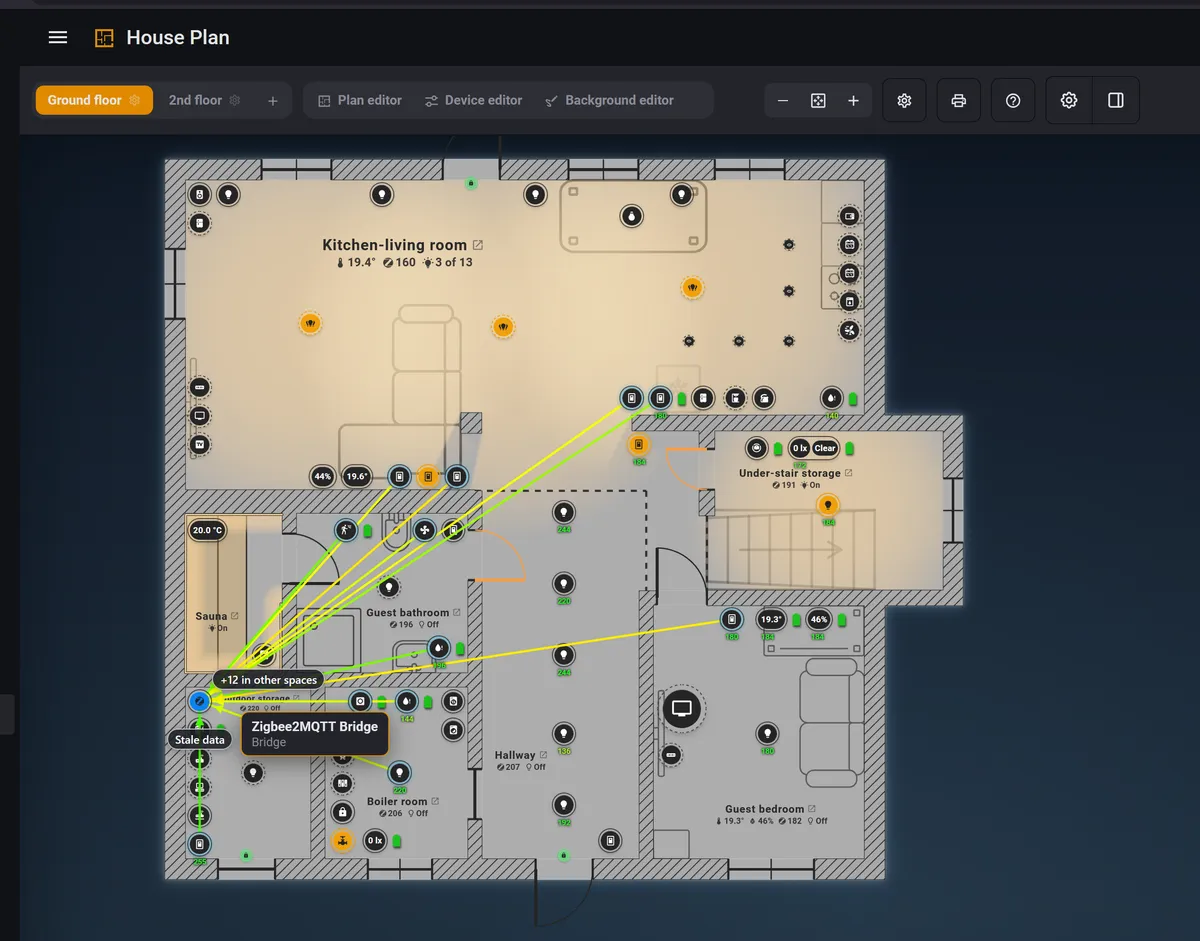Select the Guest bedroom TV device

pos(682,709)
